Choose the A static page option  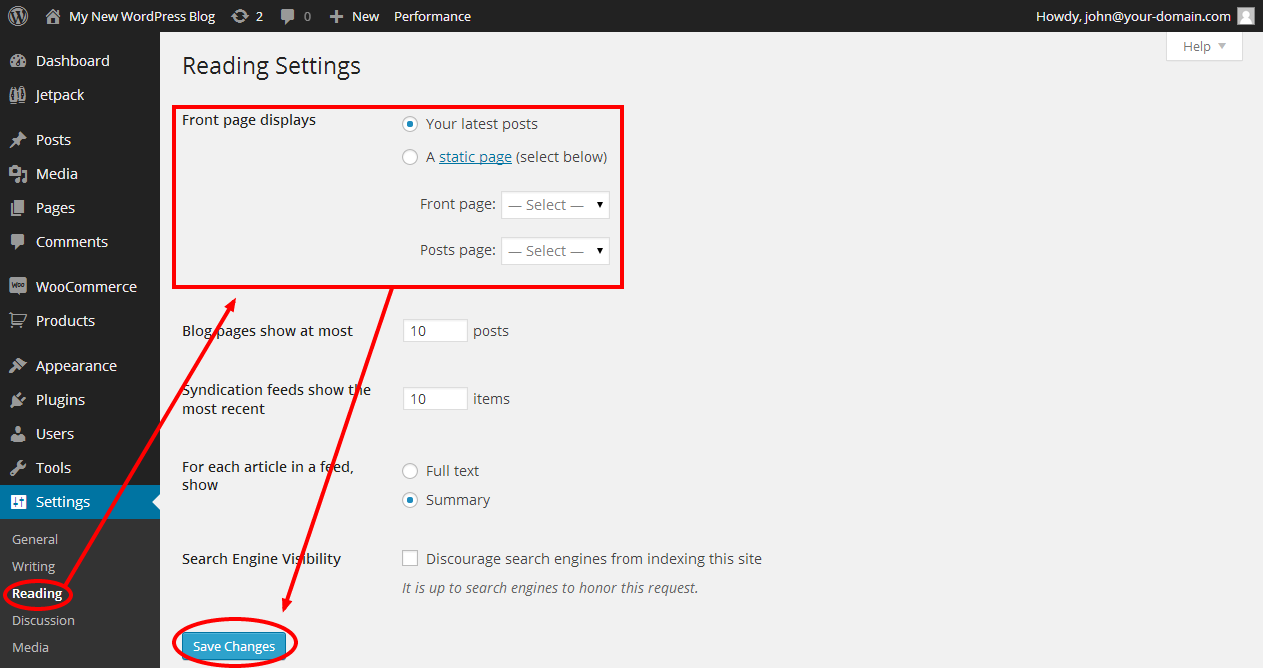(410, 157)
